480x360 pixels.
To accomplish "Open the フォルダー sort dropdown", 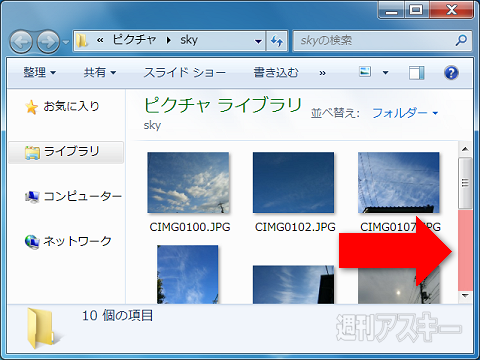I will pyautogui.click(x=405, y=113).
